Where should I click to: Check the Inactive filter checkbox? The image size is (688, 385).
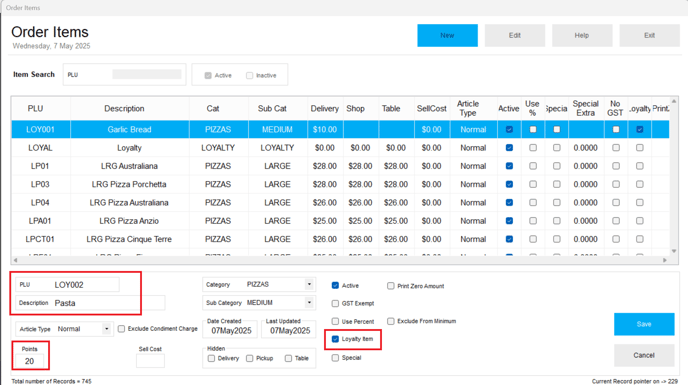(249, 76)
